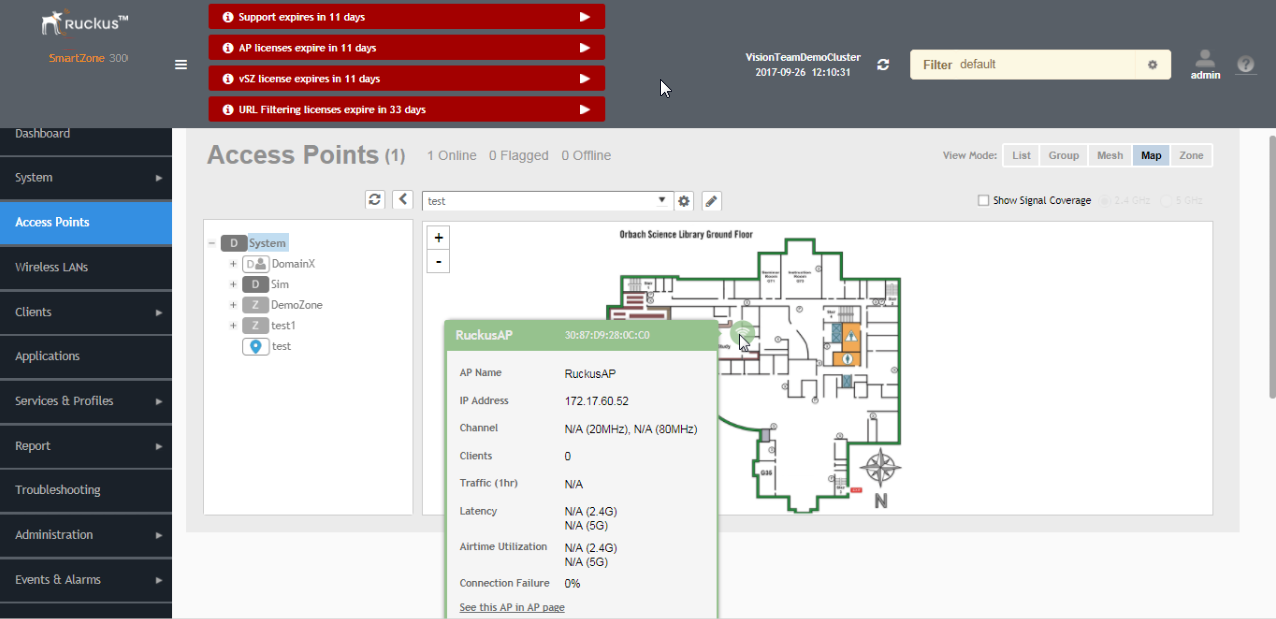Open the help question mark icon
Image resolution: width=1276 pixels, height=619 pixels.
click(1245, 64)
